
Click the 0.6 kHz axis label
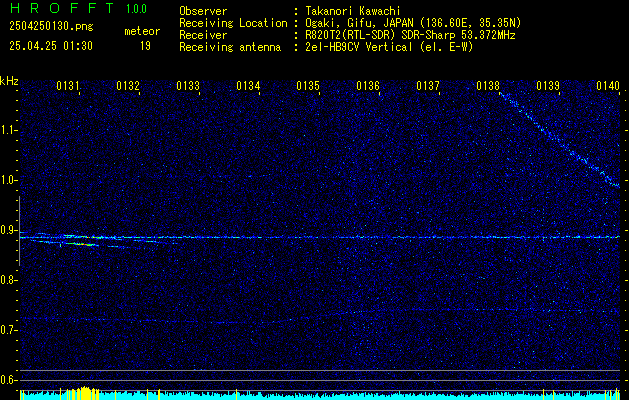coord(8,380)
